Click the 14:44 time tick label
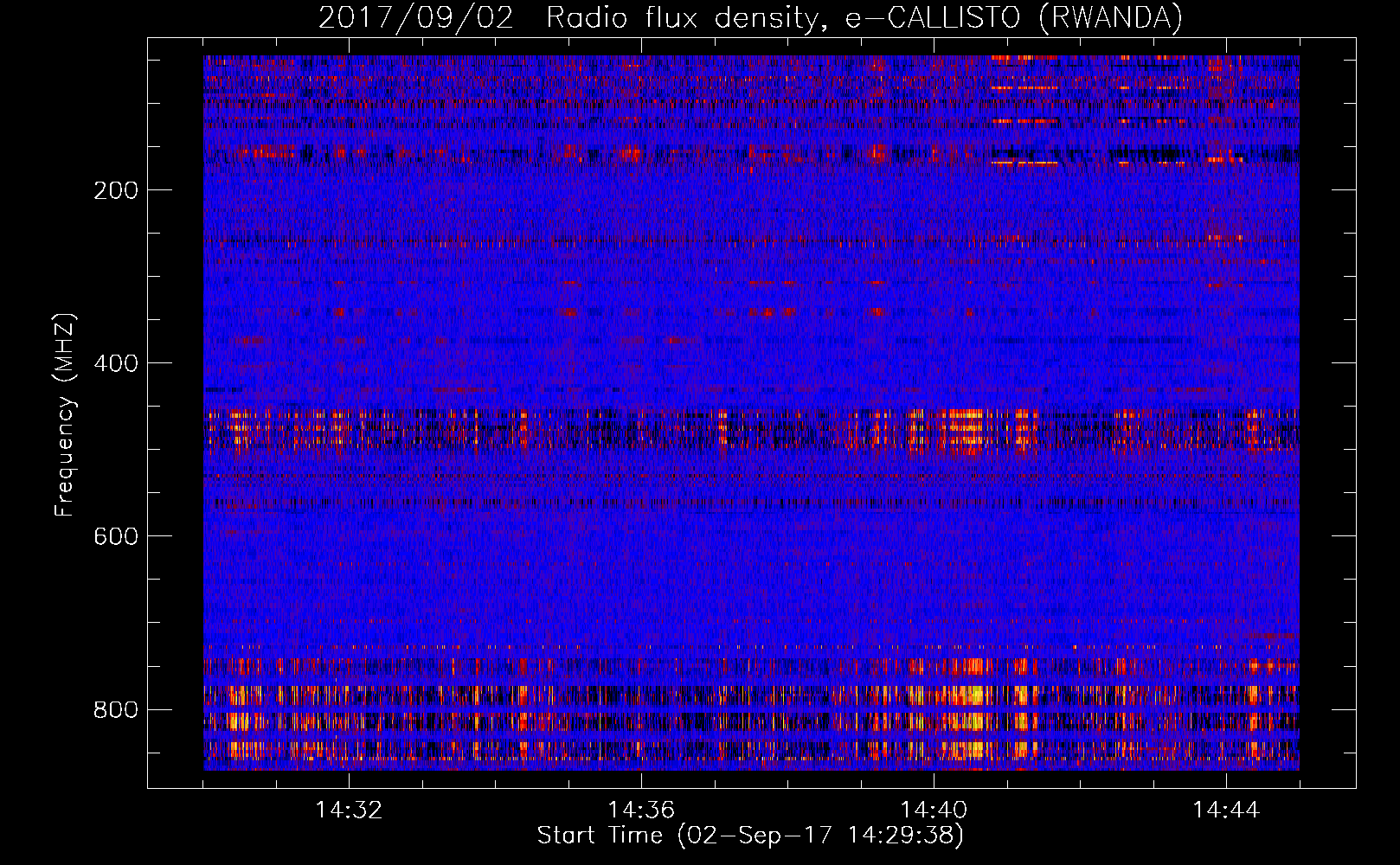Screen dimensions: 1400x865 tap(1226, 811)
